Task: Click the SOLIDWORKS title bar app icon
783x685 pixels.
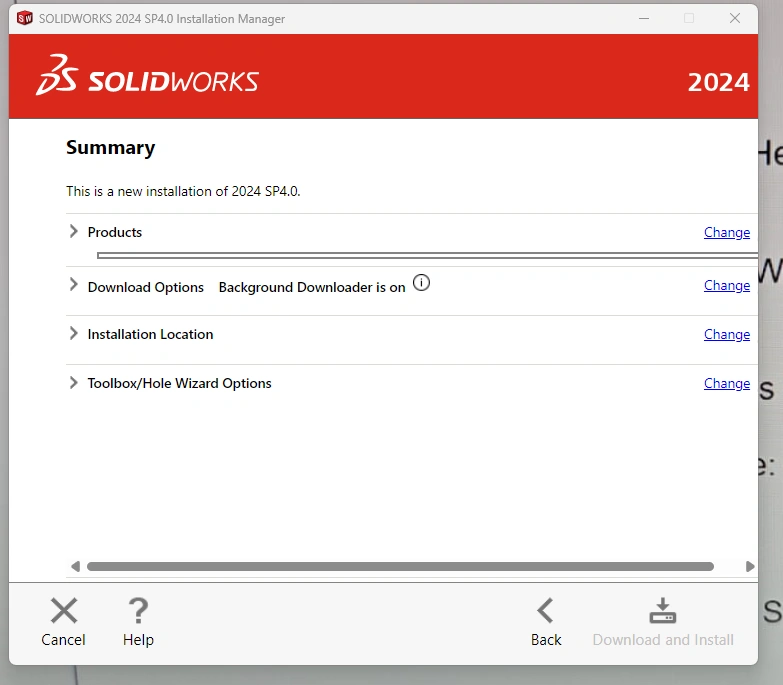Action: point(24,18)
